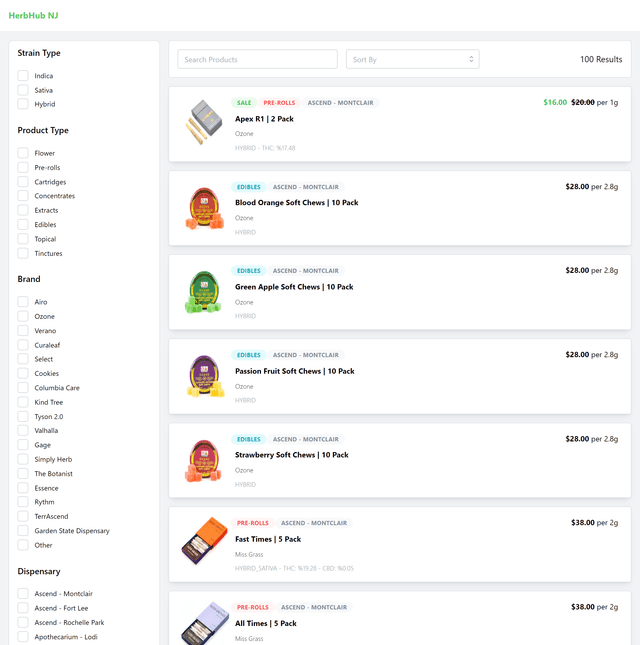This screenshot has width=640, height=645.
Task: Toggle the Select brand checkbox
Action: coord(23,359)
